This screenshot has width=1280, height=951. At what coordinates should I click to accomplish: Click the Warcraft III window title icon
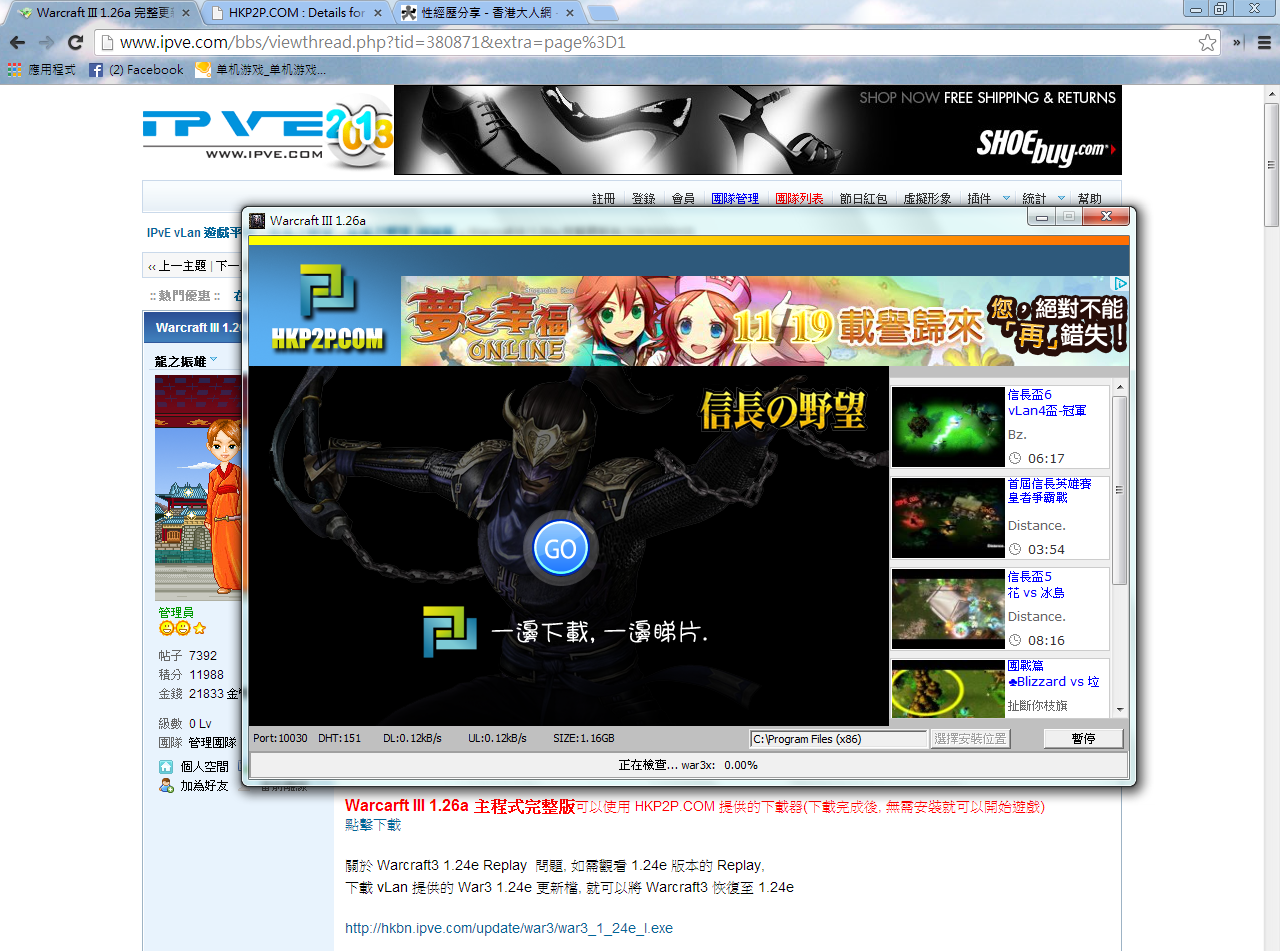tap(258, 220)
